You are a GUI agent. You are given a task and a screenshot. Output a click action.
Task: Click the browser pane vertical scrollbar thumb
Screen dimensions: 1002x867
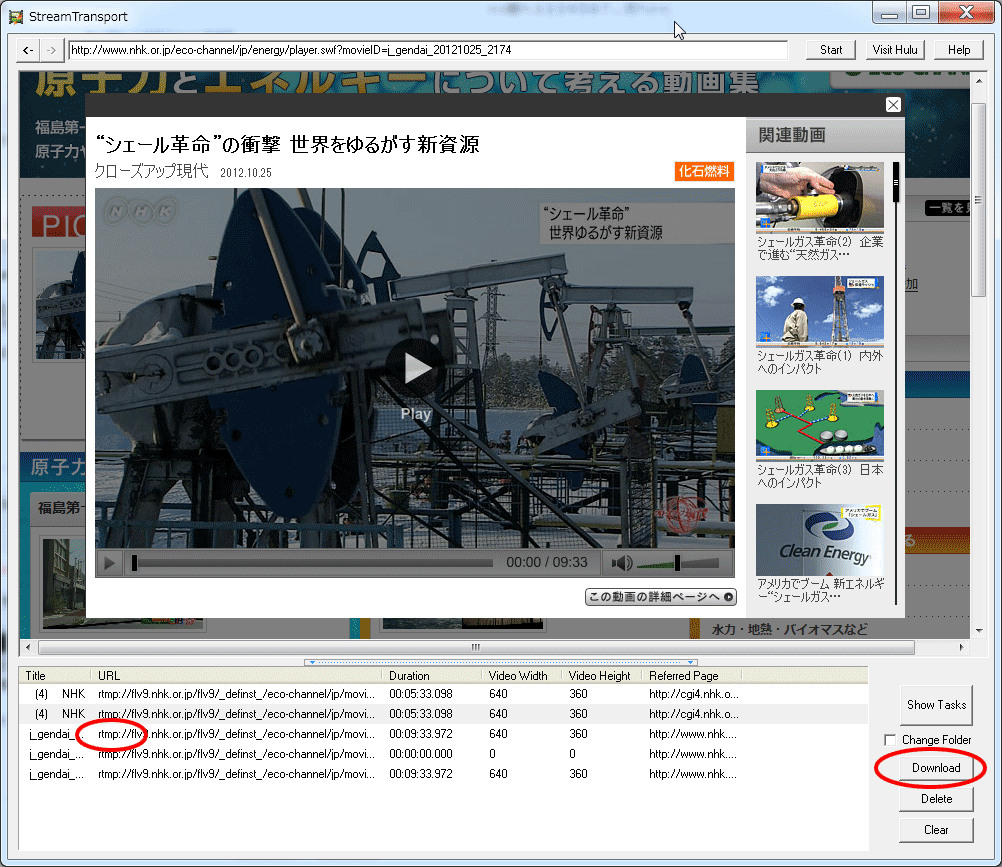(978, 200)
